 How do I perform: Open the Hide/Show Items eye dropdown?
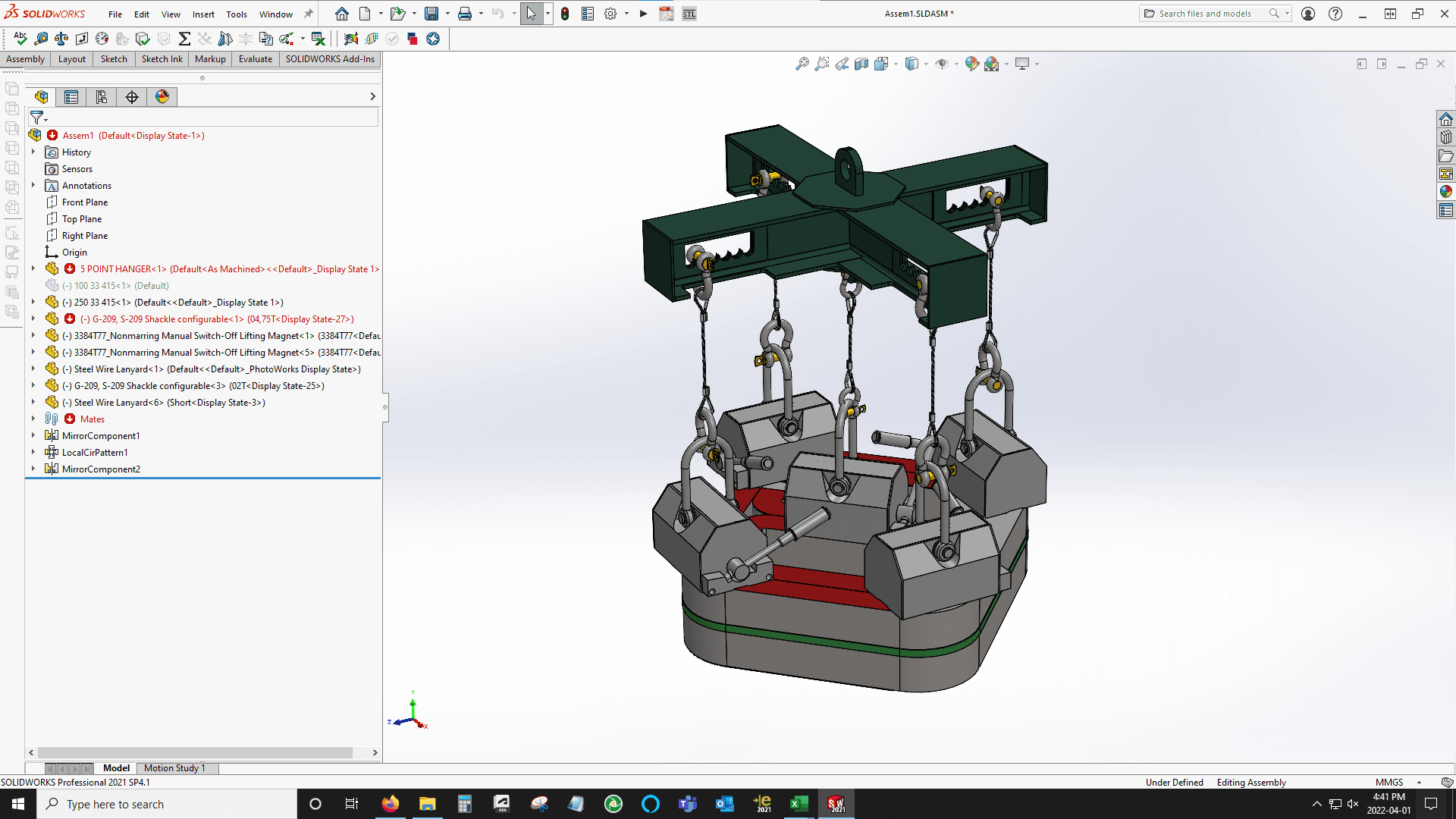coord(956,64)
